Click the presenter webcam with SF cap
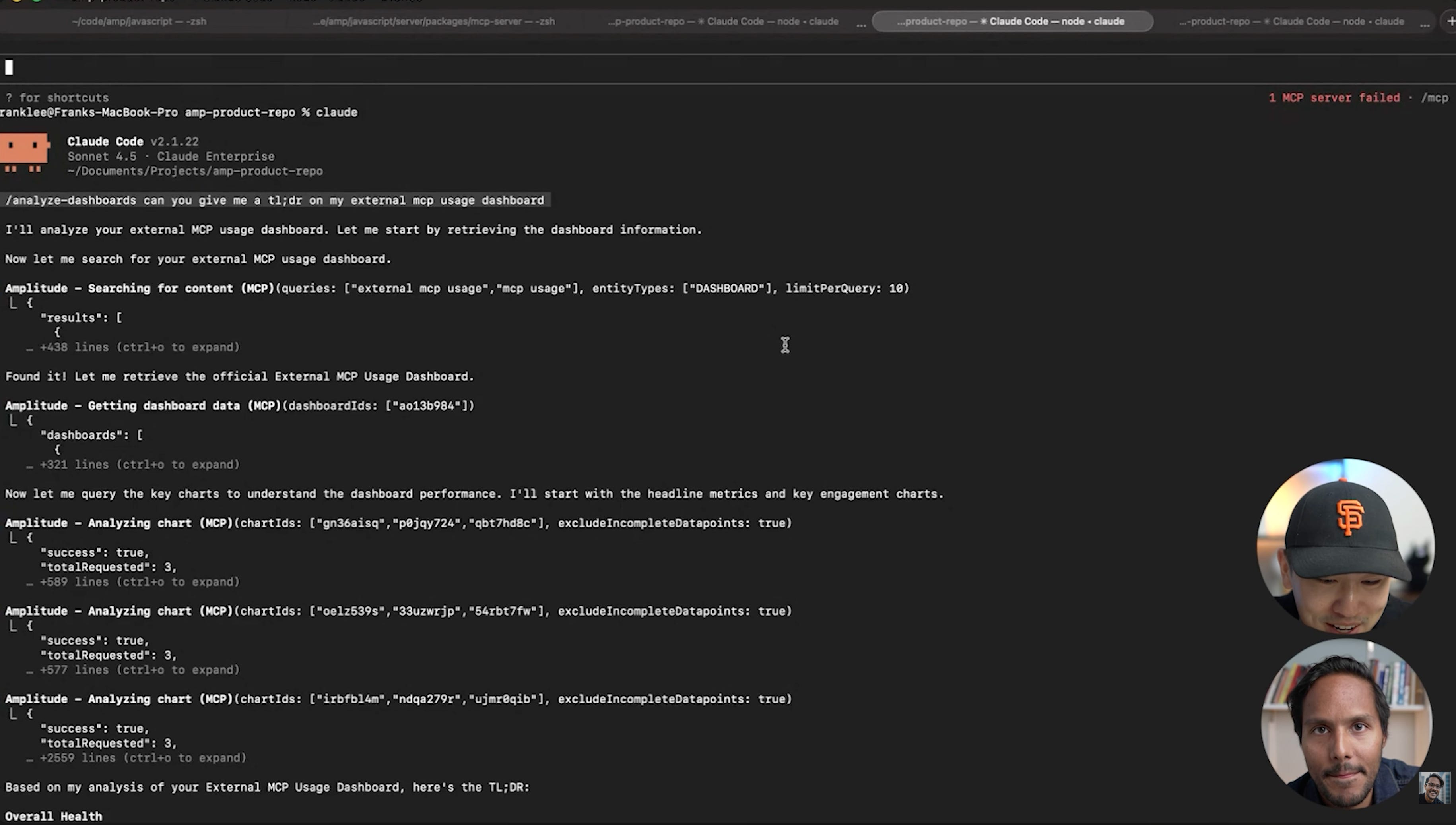The height and width of the screenshot is (825, 1456). pyautogui.click(x=1345, y=546)
